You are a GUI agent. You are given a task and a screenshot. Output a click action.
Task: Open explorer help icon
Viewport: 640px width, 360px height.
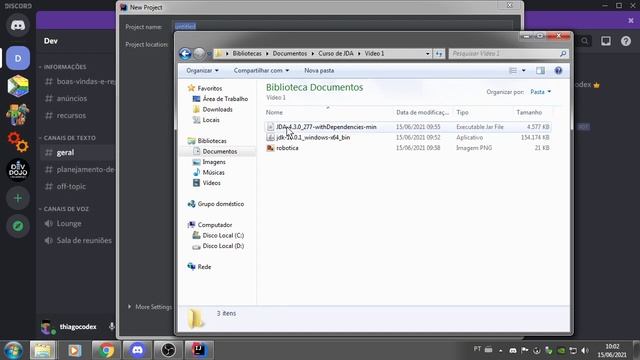558,71
